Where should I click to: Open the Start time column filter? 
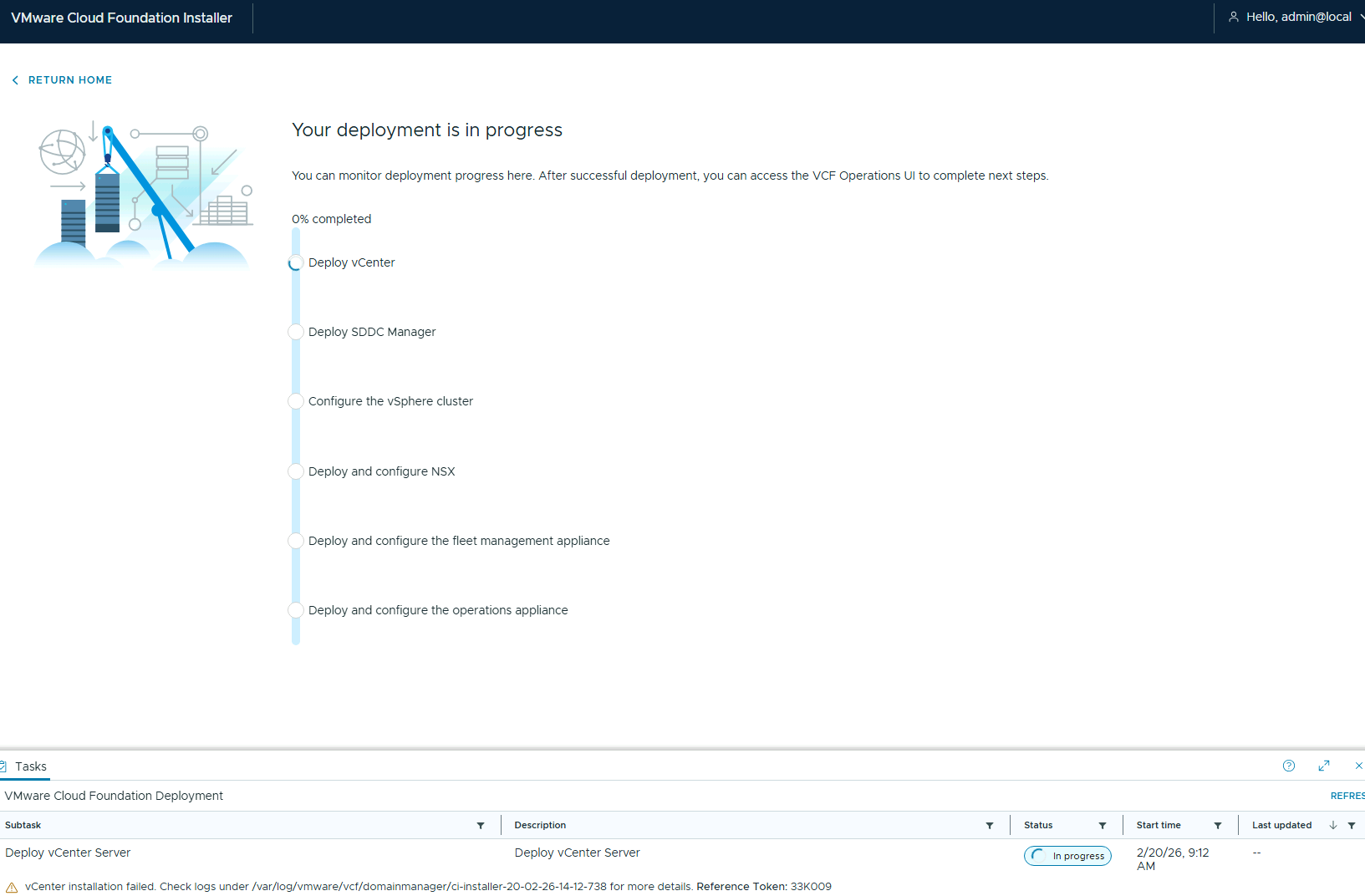1218,826
